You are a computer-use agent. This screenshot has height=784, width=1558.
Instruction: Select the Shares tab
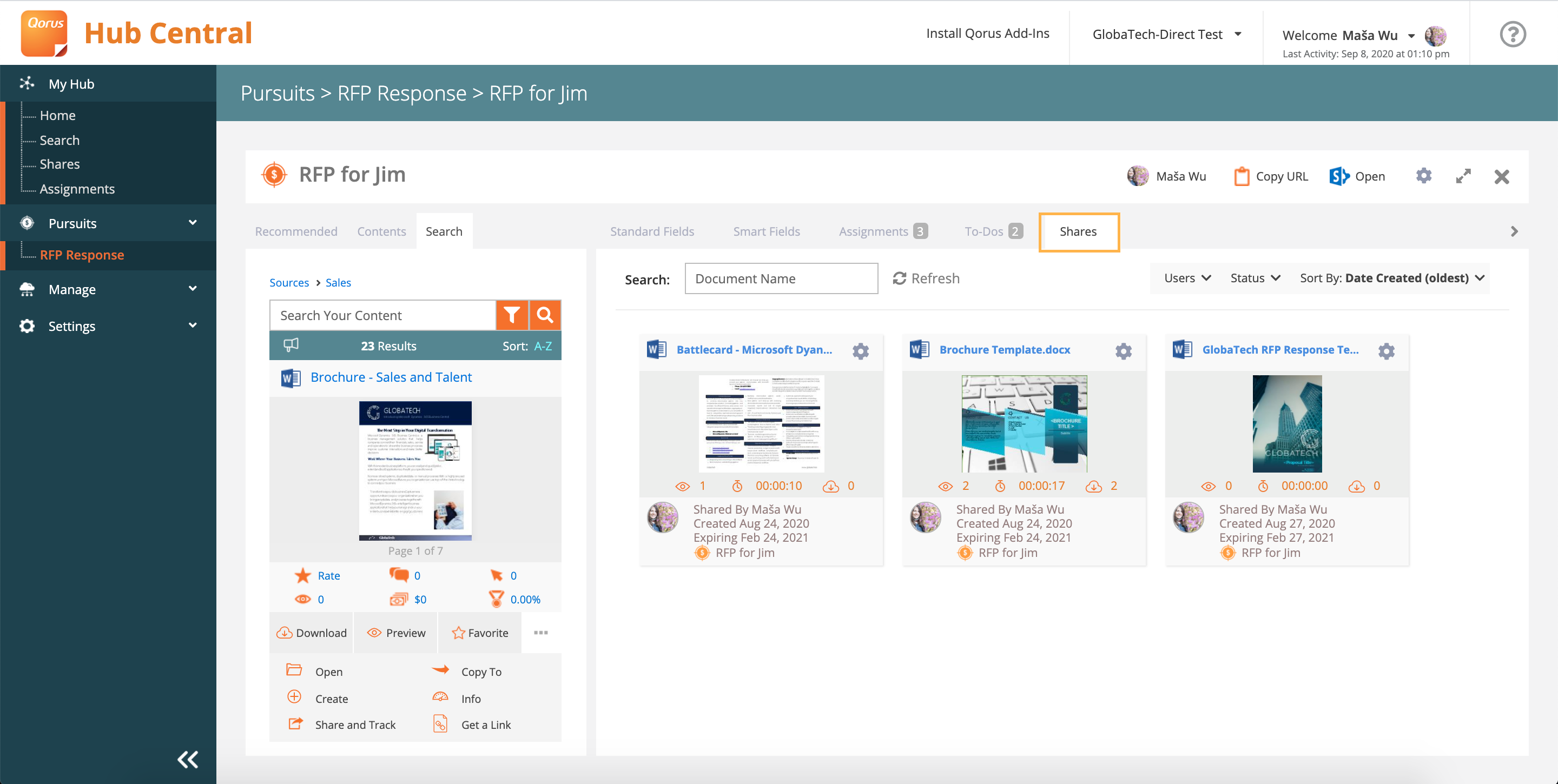[x=1078, y=231]
